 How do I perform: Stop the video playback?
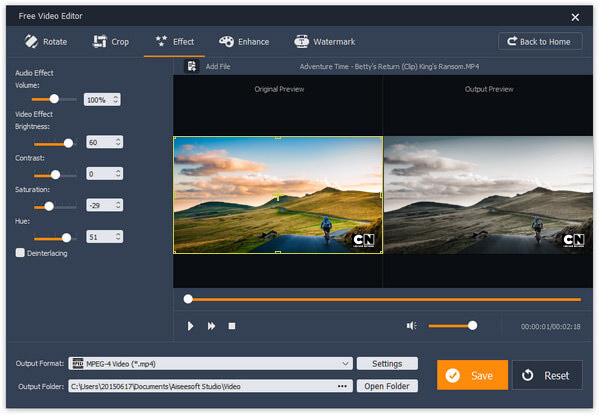click(232, 326)
